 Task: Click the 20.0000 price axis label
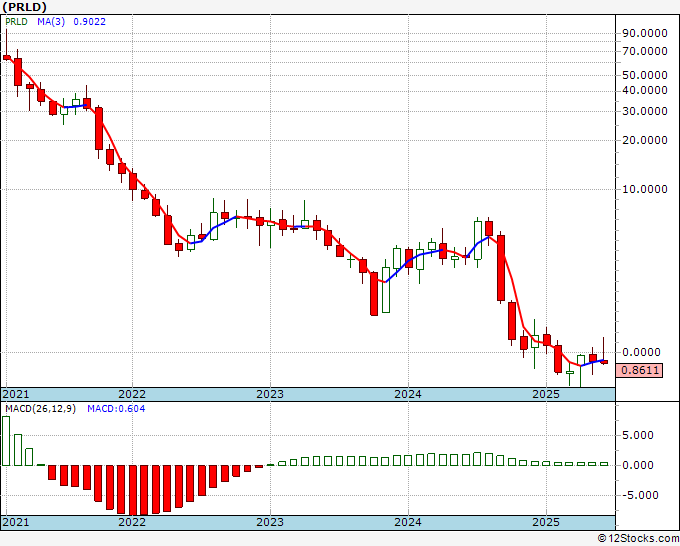[x=645, y=140]
